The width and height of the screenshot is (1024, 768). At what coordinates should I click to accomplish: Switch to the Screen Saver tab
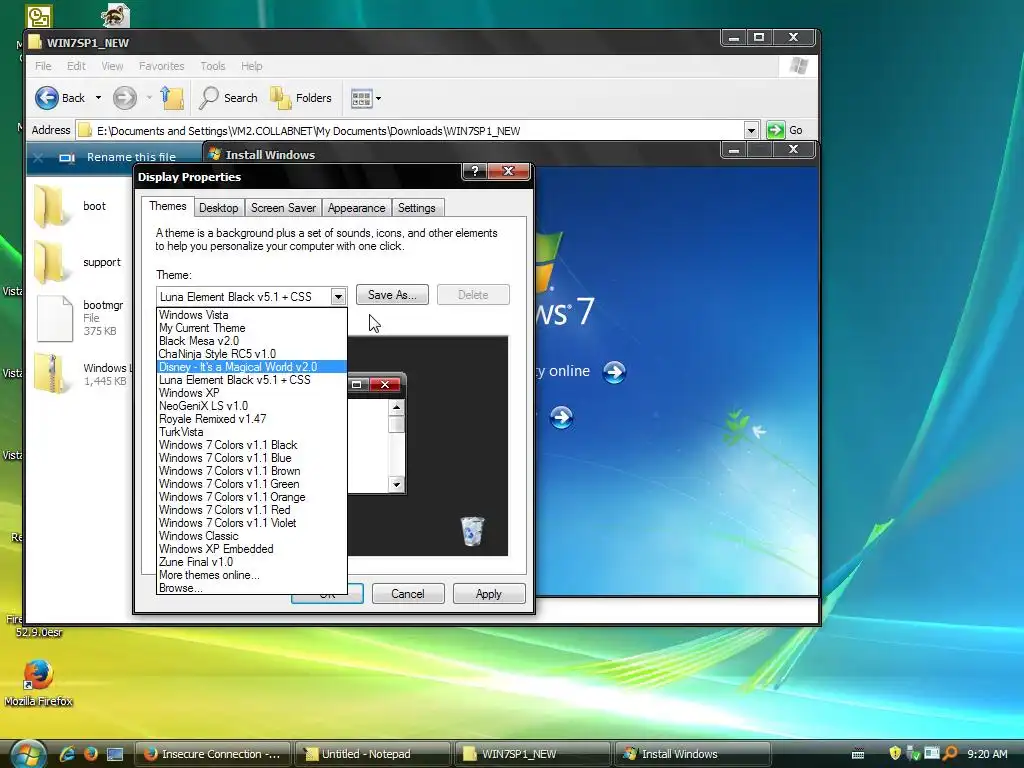pos(283,208)
